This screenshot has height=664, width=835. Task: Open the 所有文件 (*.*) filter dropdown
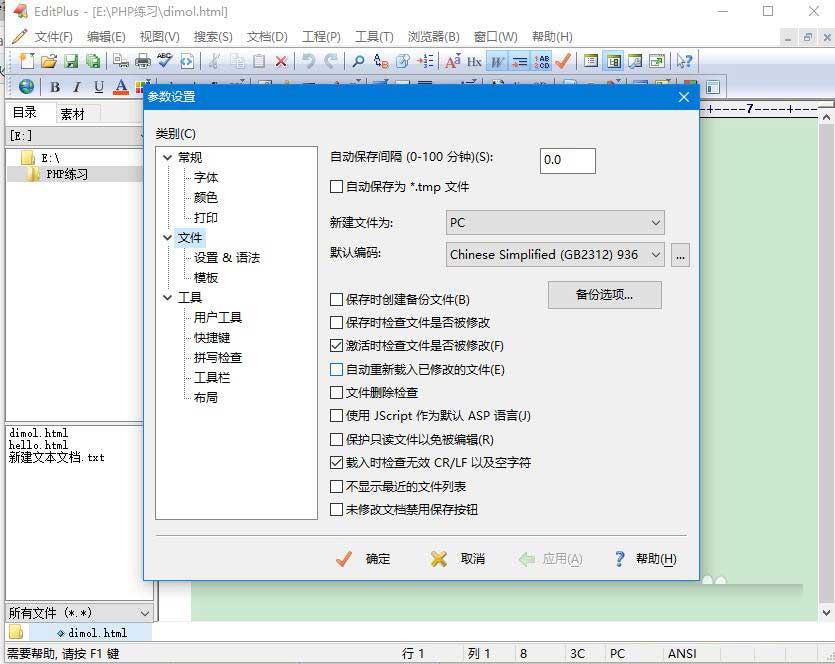click(79, 613)
